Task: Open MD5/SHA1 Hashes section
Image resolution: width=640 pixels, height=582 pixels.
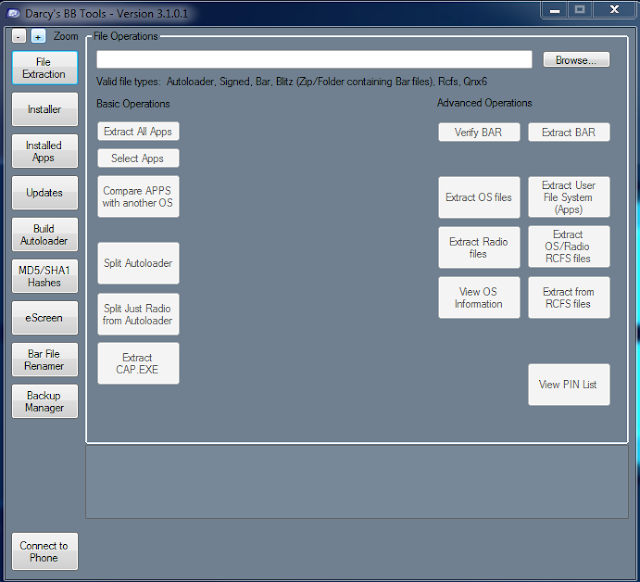Action: pos(44,276)
